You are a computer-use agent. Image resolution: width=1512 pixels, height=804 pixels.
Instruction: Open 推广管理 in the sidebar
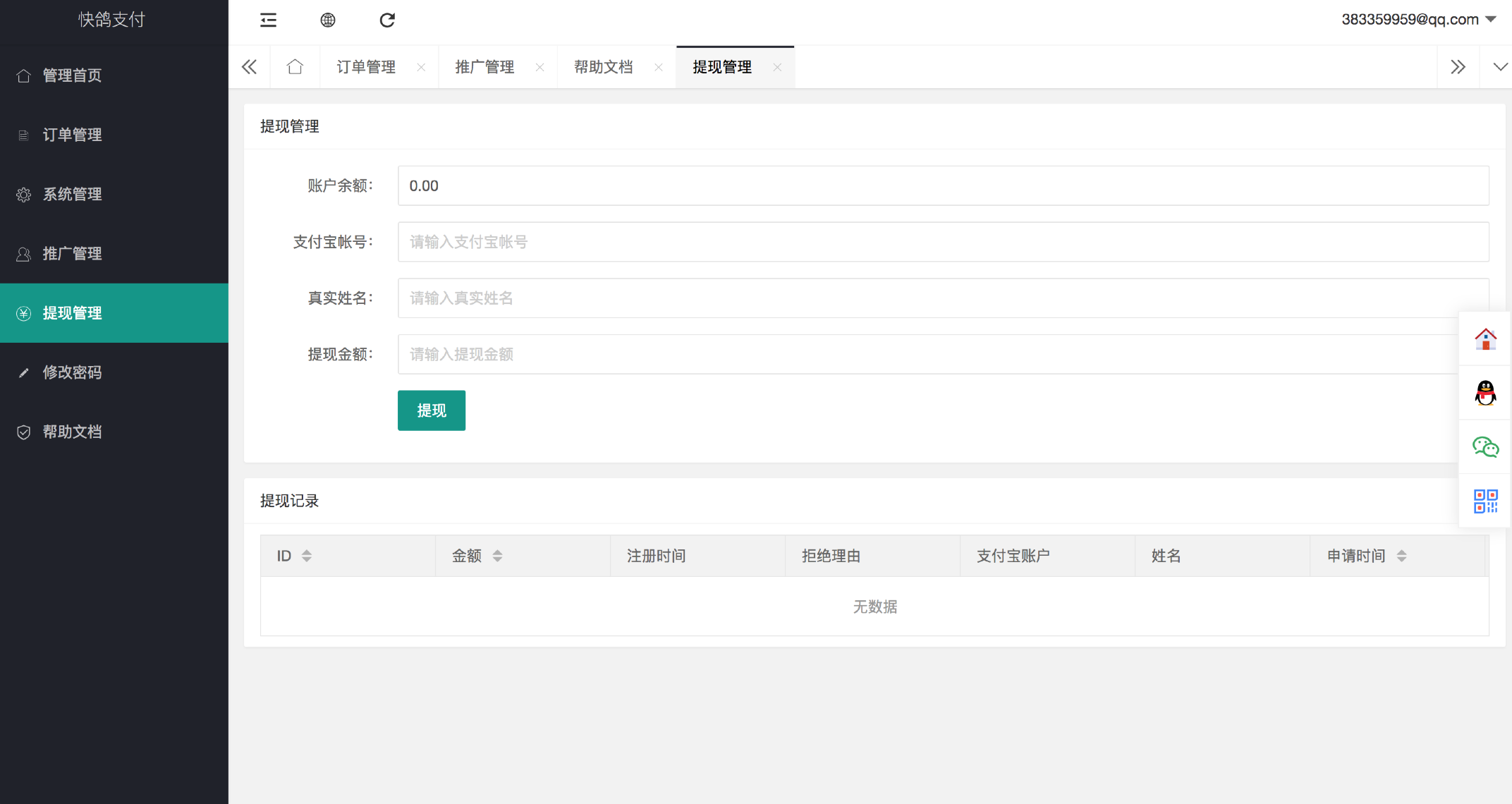coord(114,253)
